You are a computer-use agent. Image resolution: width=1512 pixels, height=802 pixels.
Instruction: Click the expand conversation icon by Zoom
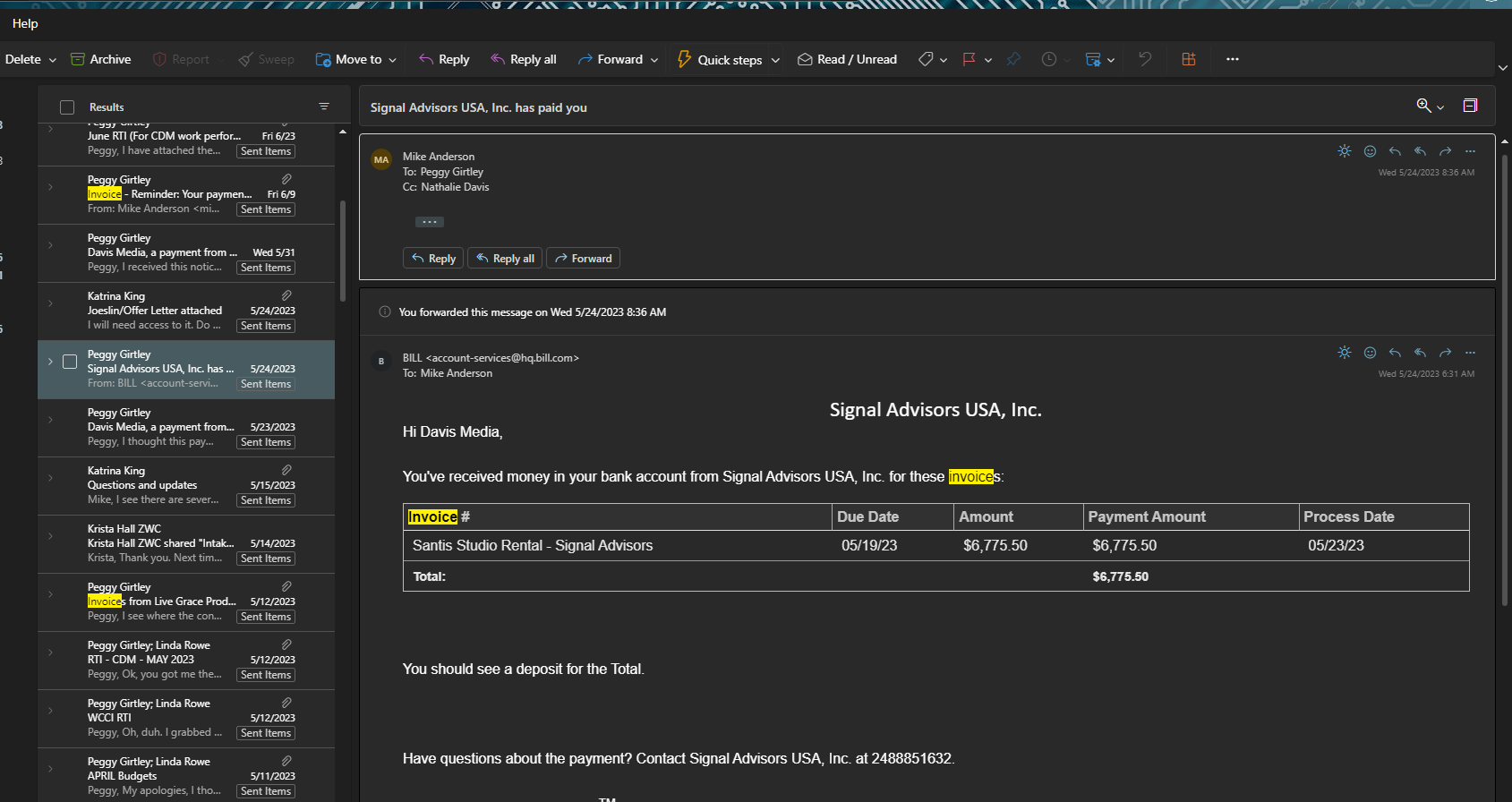click(x=1470, y=106)
